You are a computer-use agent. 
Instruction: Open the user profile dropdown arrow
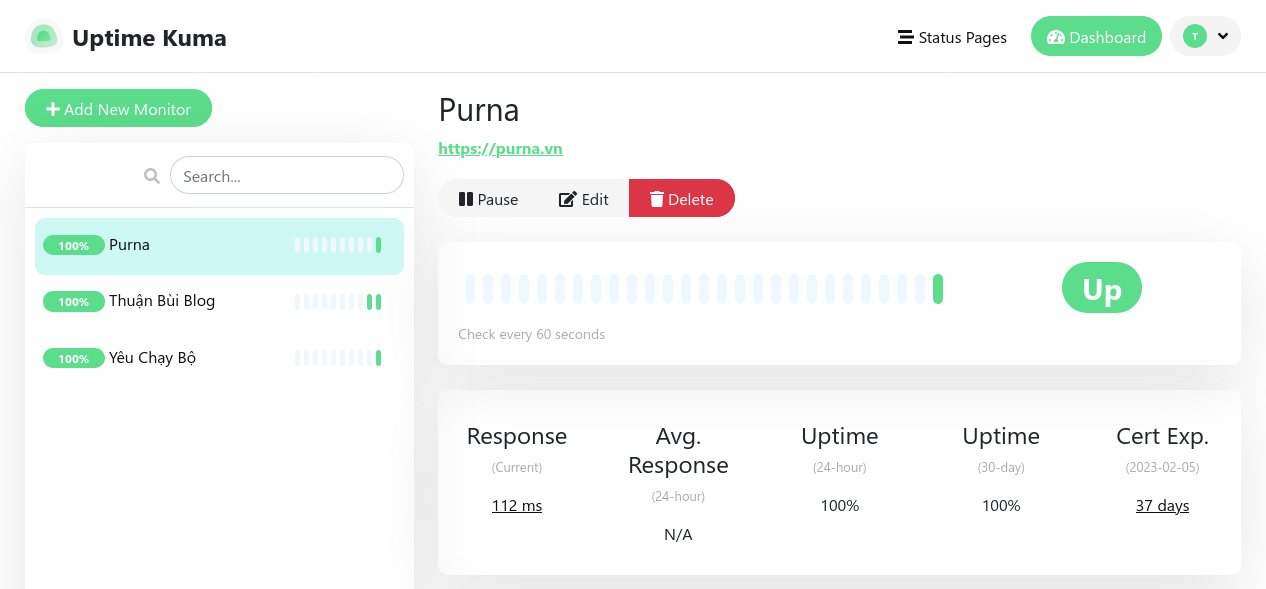pos(1223,36)
